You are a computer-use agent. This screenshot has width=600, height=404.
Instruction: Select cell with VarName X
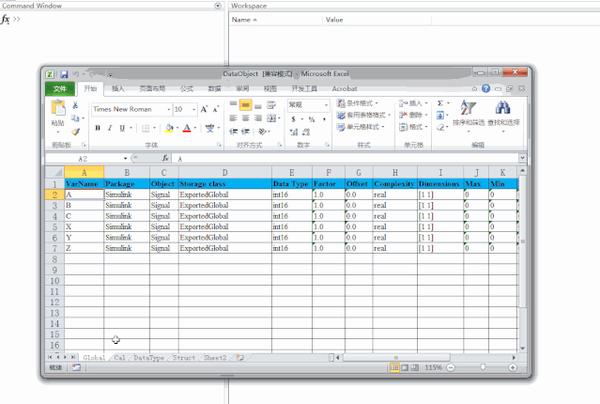click(x=84, y=227)
